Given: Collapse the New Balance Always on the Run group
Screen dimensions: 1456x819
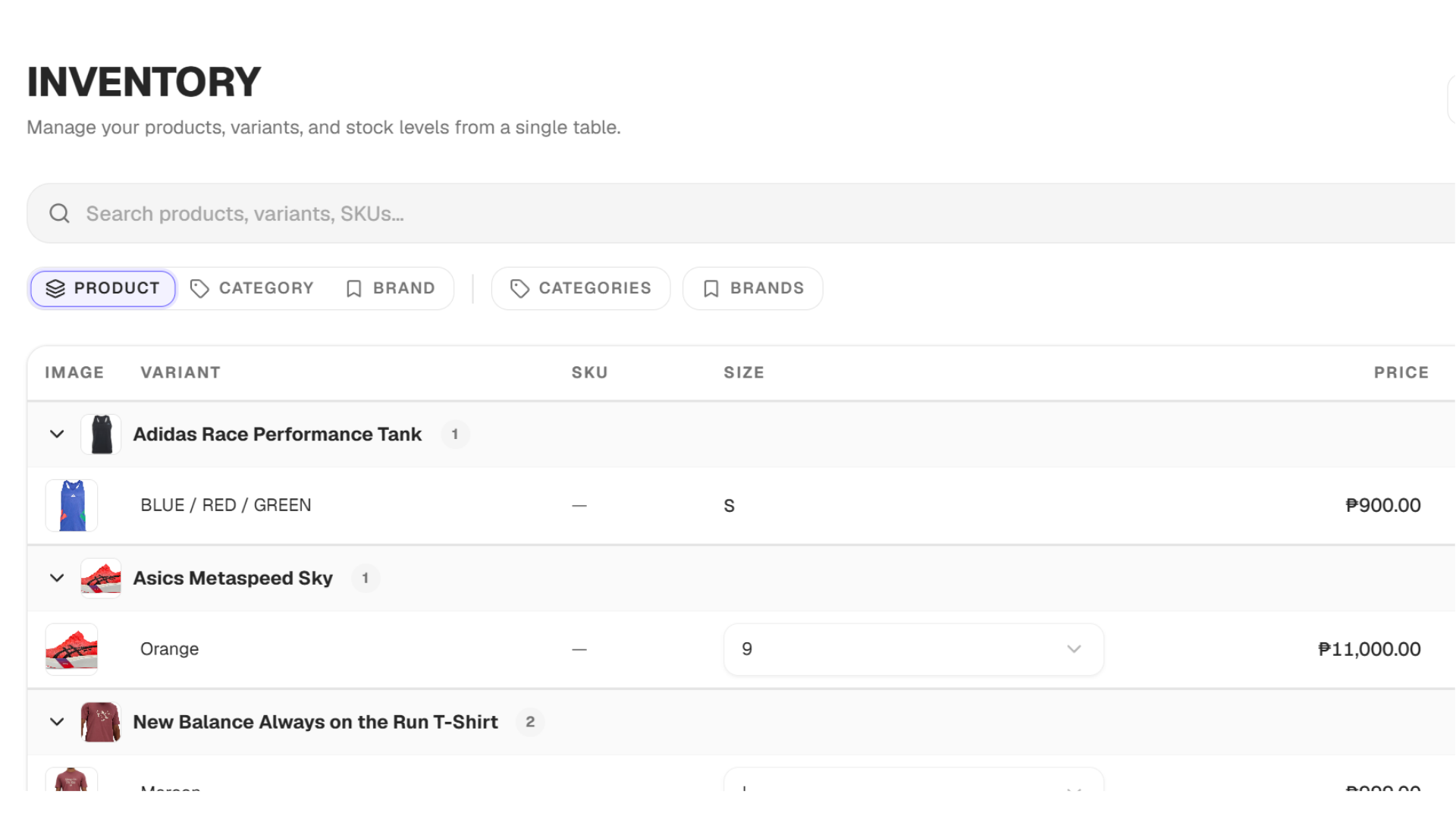Looking at the screenshot, I should [x=57, y=722].
